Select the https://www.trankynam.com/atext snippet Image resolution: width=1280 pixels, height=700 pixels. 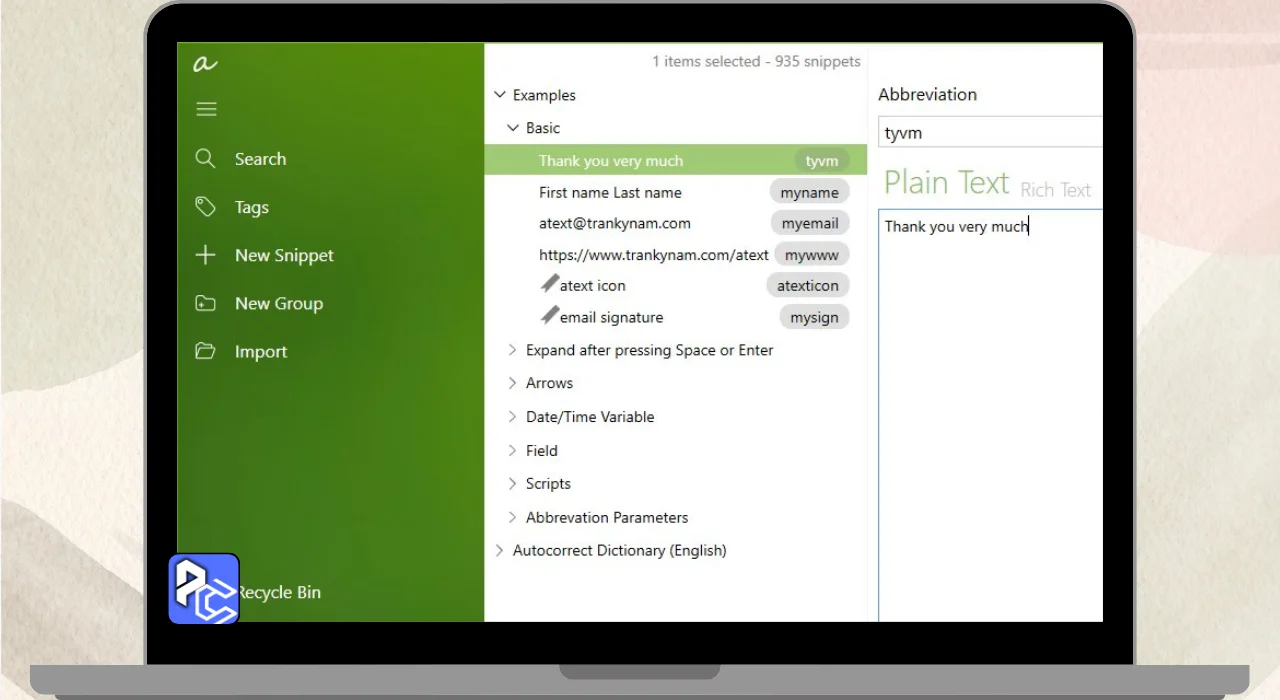[654, 255]
